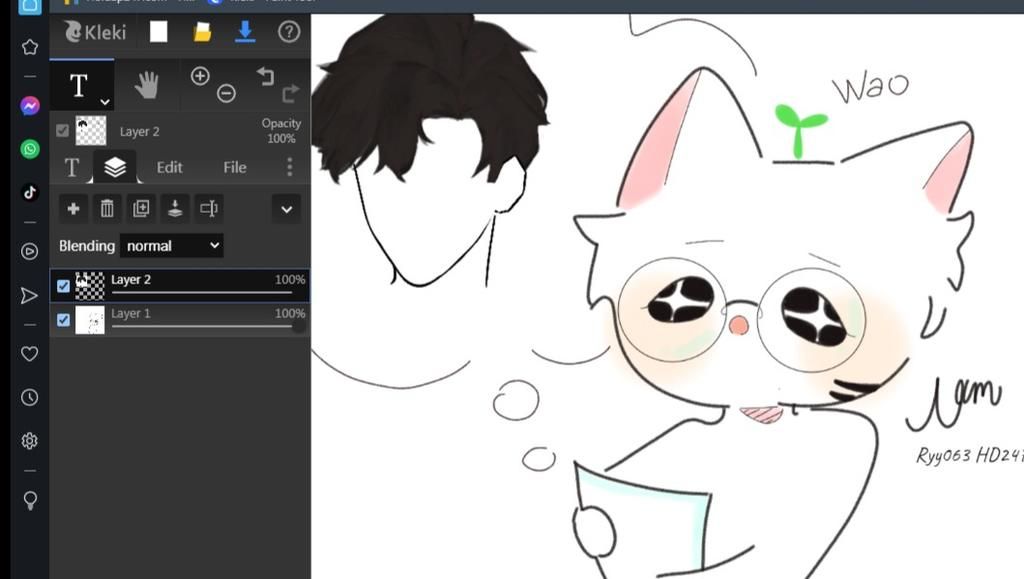Open the heart favorites icon in sidebar
This screenshot has width=1024, height=579.
point(30,354)
